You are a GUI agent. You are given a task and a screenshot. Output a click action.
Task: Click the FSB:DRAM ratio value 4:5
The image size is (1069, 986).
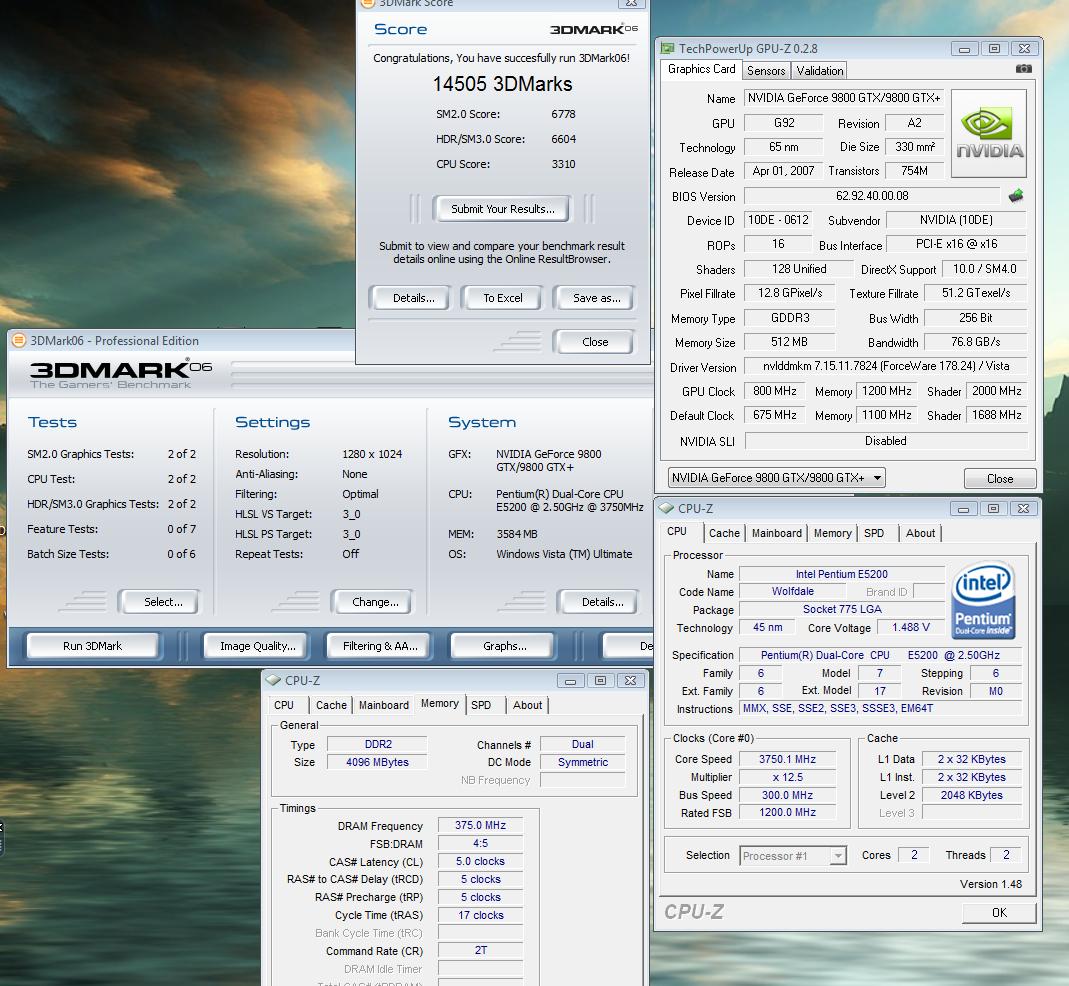click(x=480, y=843)
